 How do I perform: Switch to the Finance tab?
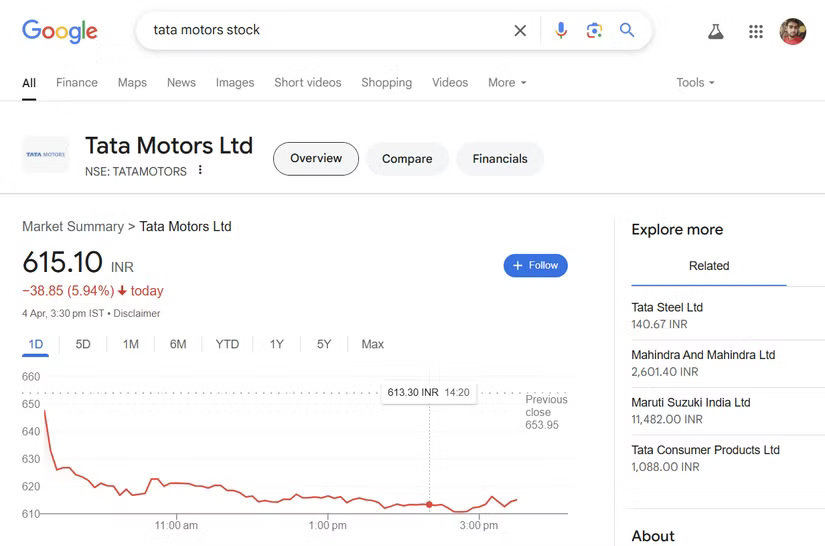(77, 83)
